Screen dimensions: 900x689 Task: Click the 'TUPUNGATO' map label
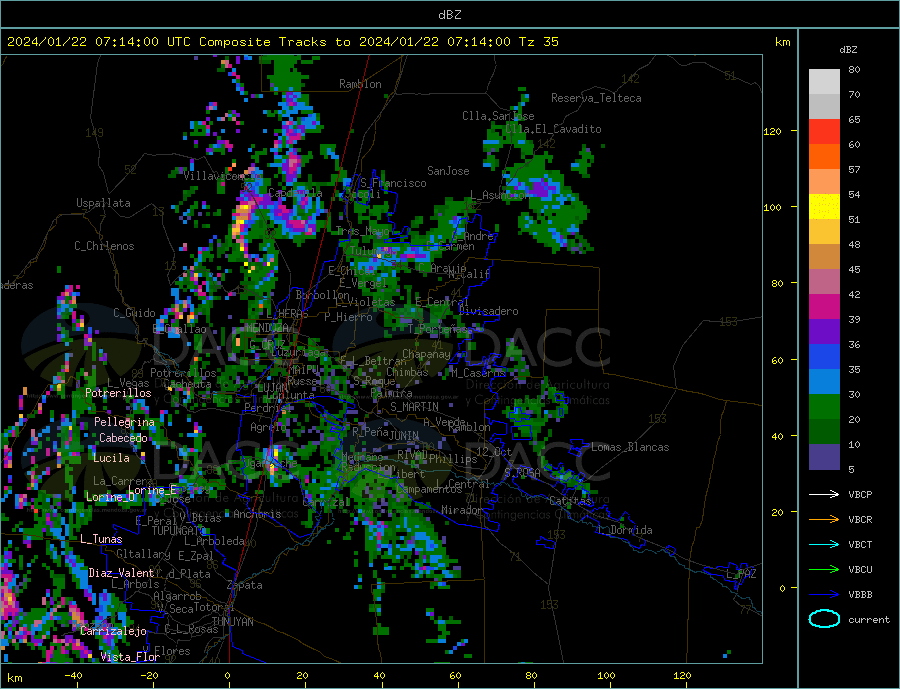179,531
